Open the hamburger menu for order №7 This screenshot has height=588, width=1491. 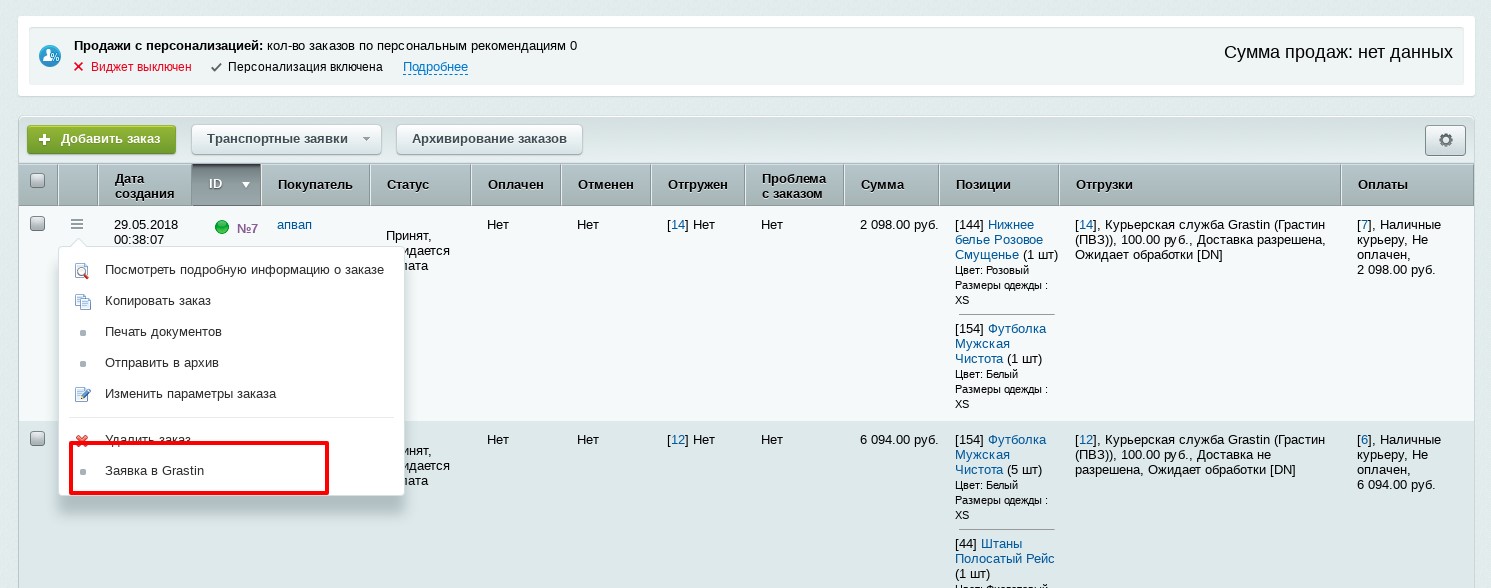point(77,225)
